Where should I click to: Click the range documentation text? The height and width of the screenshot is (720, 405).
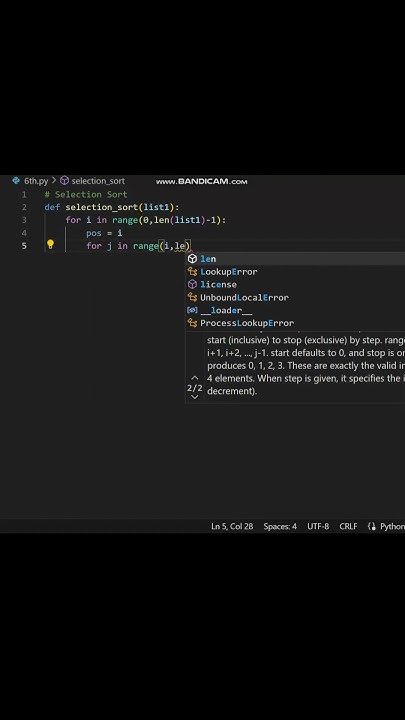tap(305, 366)
